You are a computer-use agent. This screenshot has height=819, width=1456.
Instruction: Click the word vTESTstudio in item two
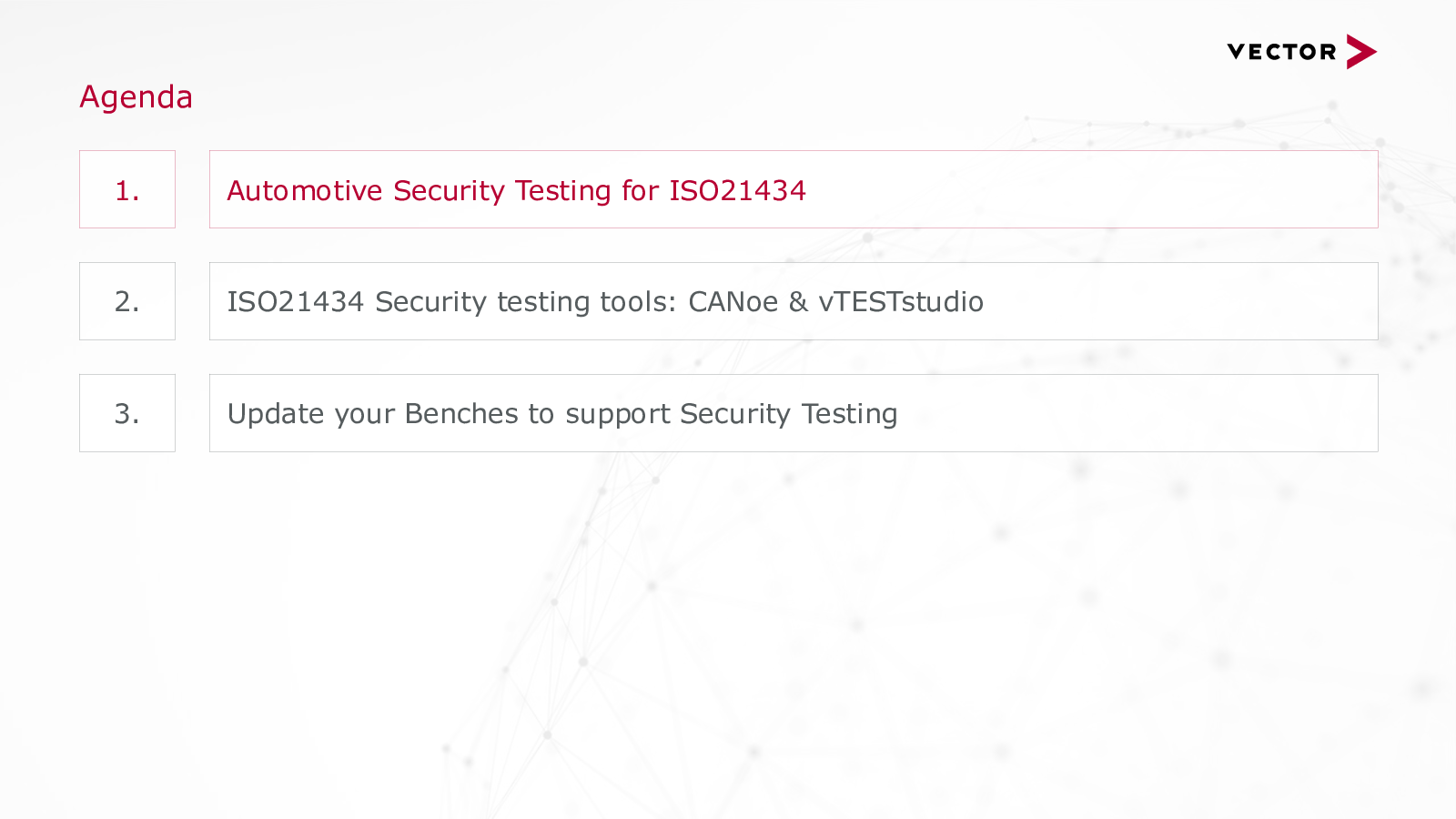(901, 301)
